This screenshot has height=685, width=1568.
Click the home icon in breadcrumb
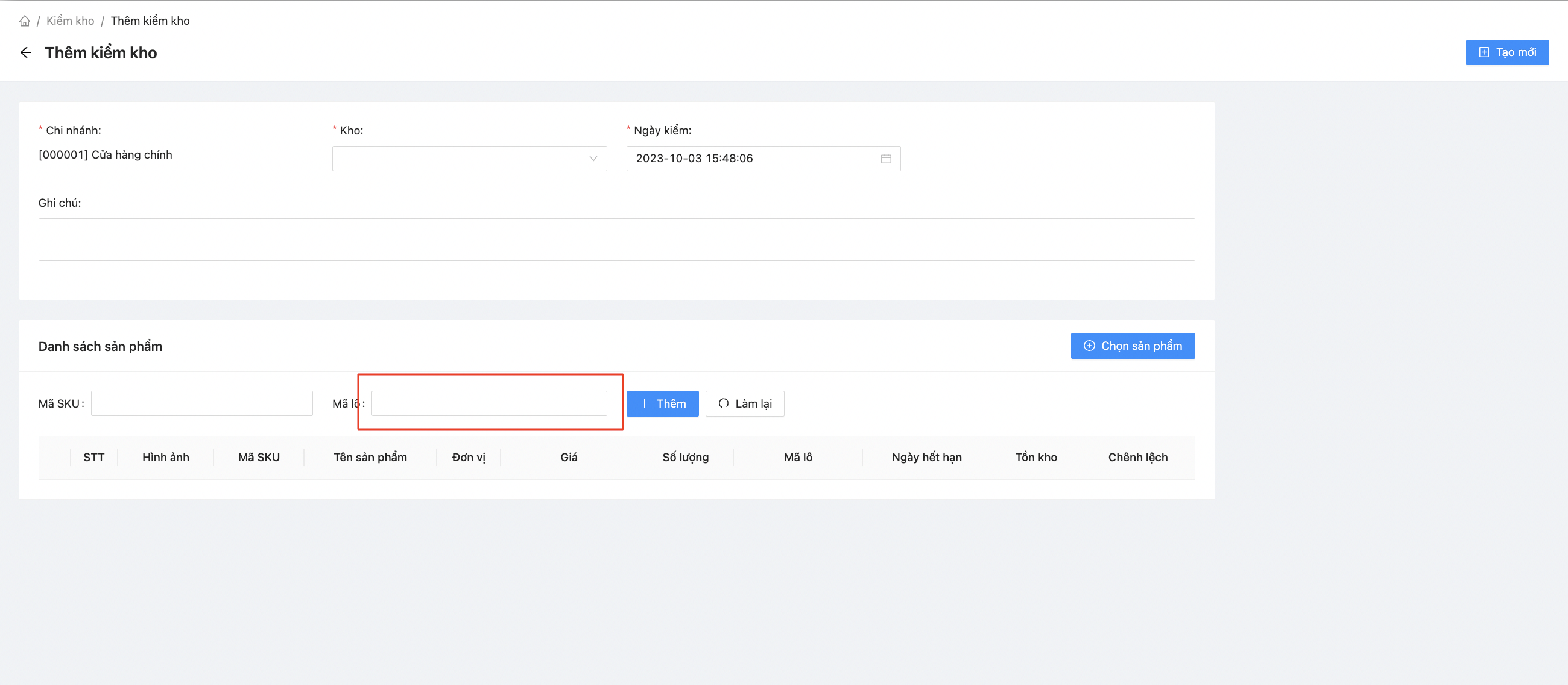(24, 21)
